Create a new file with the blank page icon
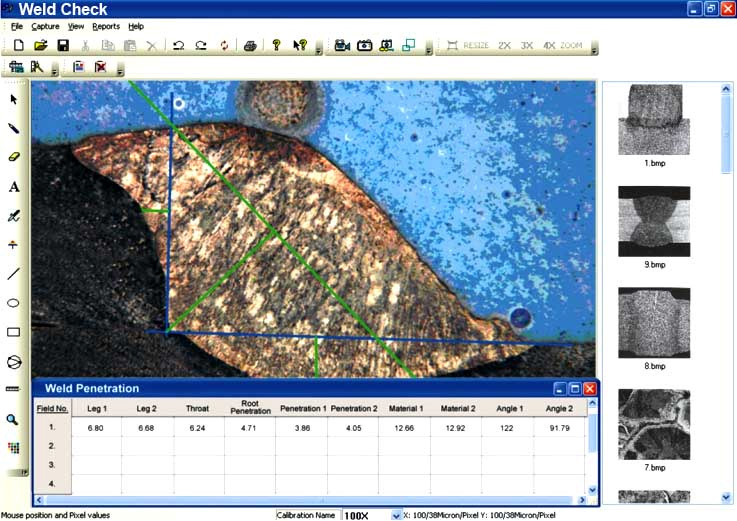737x521 pixels. (19, 45)
